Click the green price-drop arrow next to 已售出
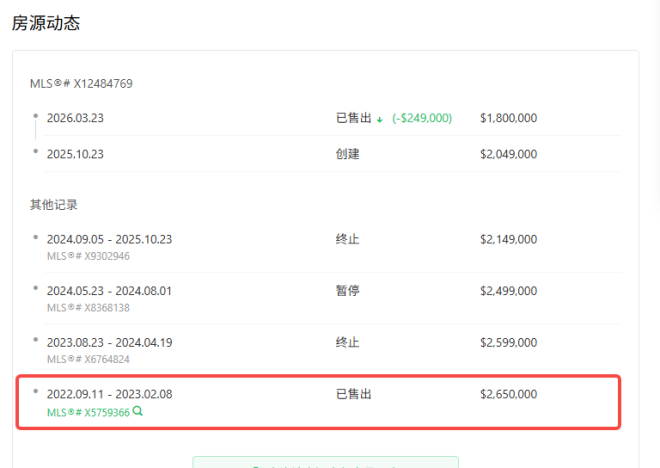Viewport: 660px width, 468px height. (x=380, y=118)
